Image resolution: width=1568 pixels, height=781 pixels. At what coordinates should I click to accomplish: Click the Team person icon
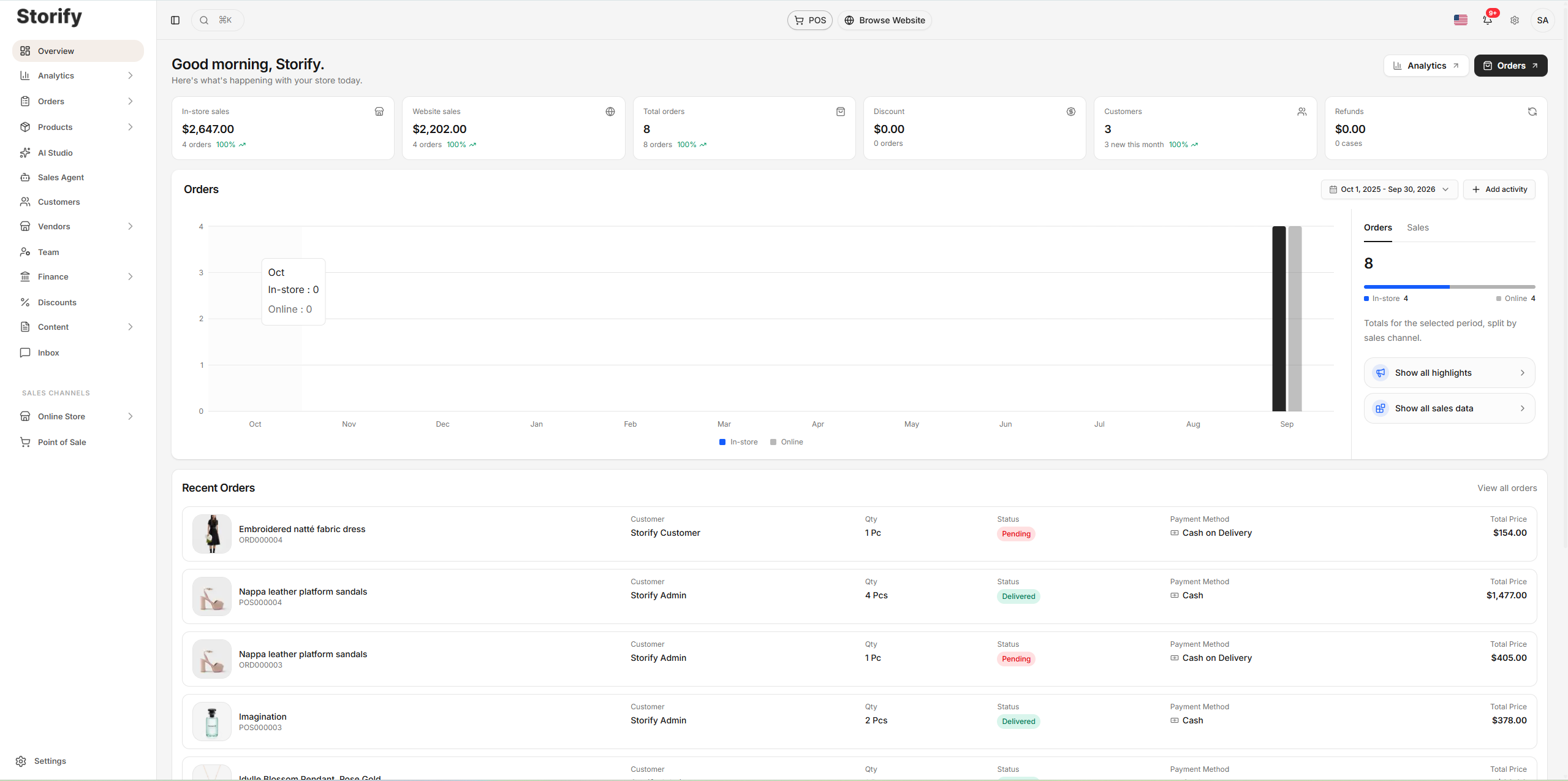25,252
